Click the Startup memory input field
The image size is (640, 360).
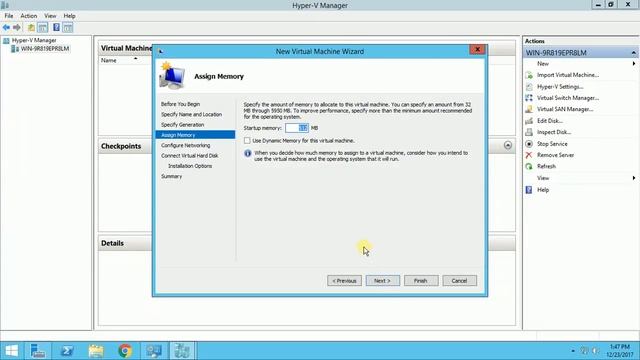[x=297, y=128]
